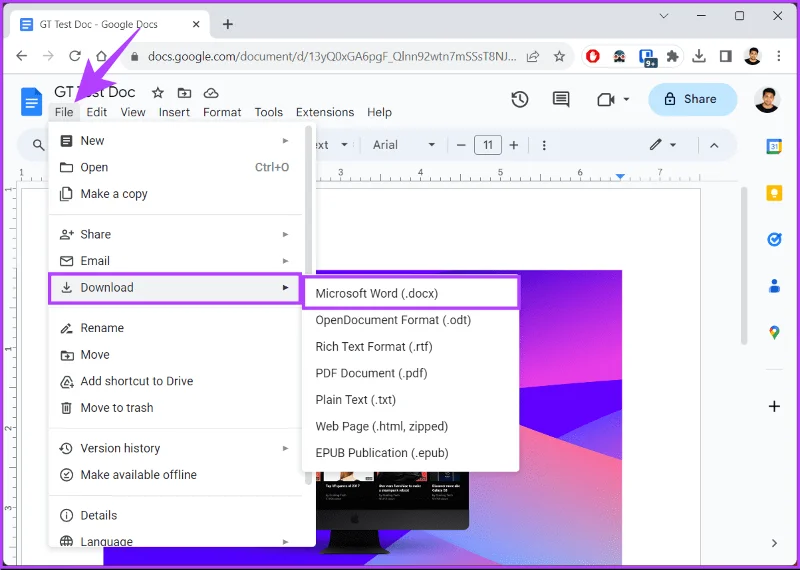Open the Extensions menu
Screen dimensions: 800x570
pyautogui.click(x=324, y=112)
